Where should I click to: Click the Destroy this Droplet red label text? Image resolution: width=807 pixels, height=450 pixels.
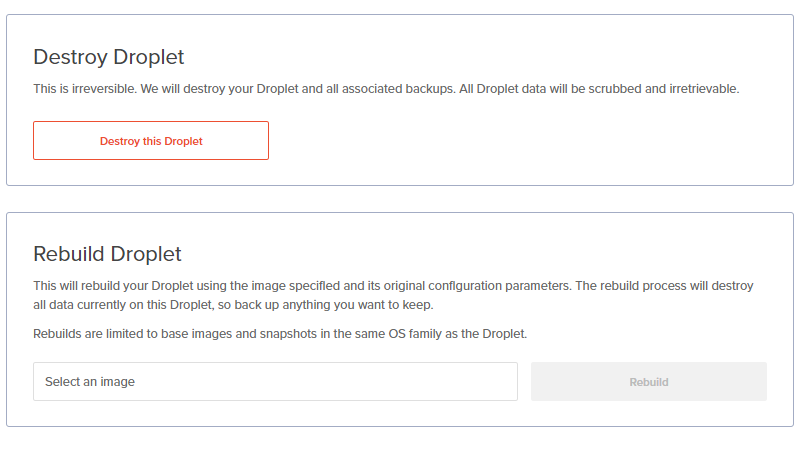[x=151, y=141]
